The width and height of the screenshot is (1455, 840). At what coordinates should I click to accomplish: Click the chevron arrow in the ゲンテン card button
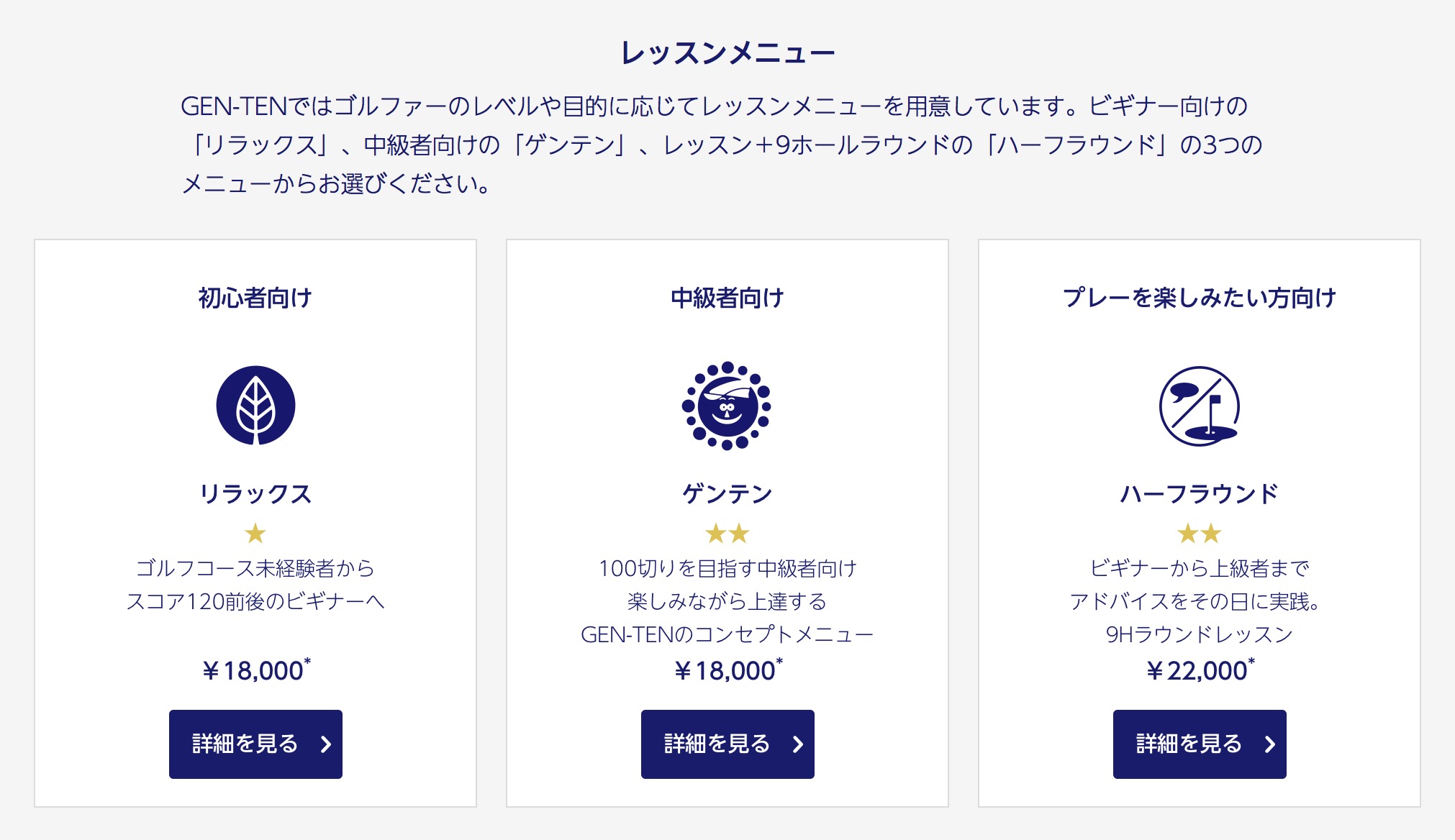click(x=798, y=744)
